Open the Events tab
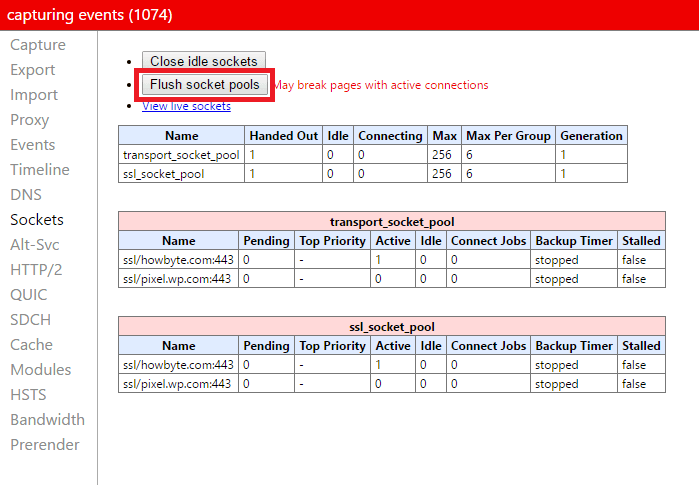The width and height of the screenshot is (699, 485). 33,145
